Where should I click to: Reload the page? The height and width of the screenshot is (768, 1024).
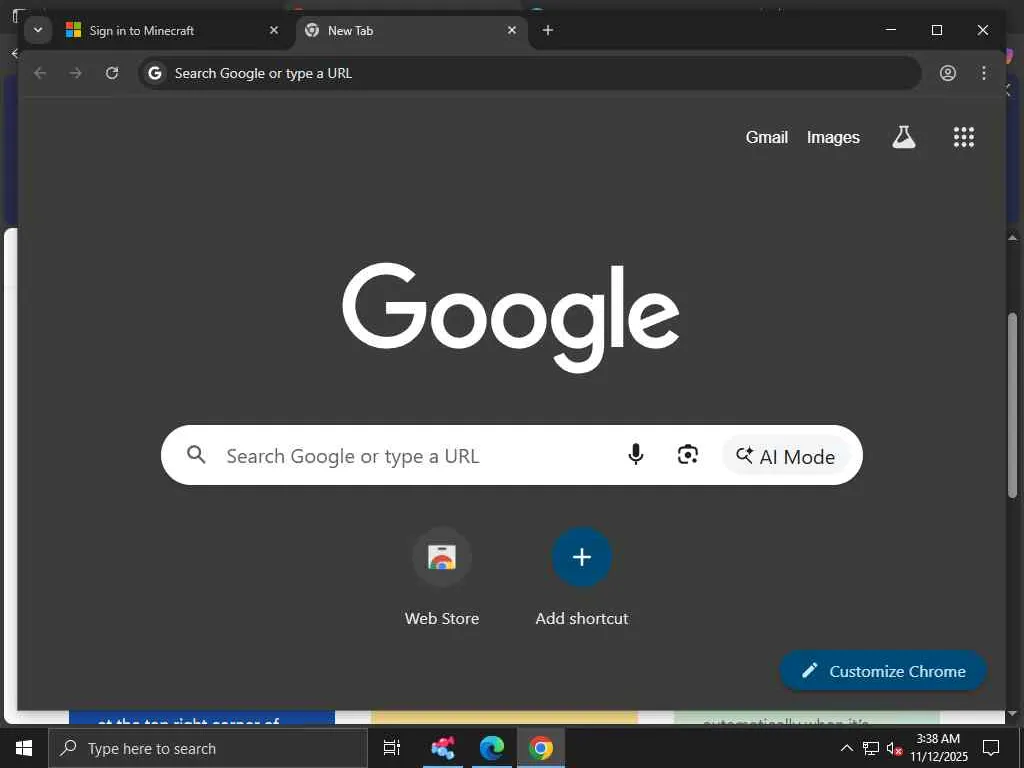[x=112, y=73]
